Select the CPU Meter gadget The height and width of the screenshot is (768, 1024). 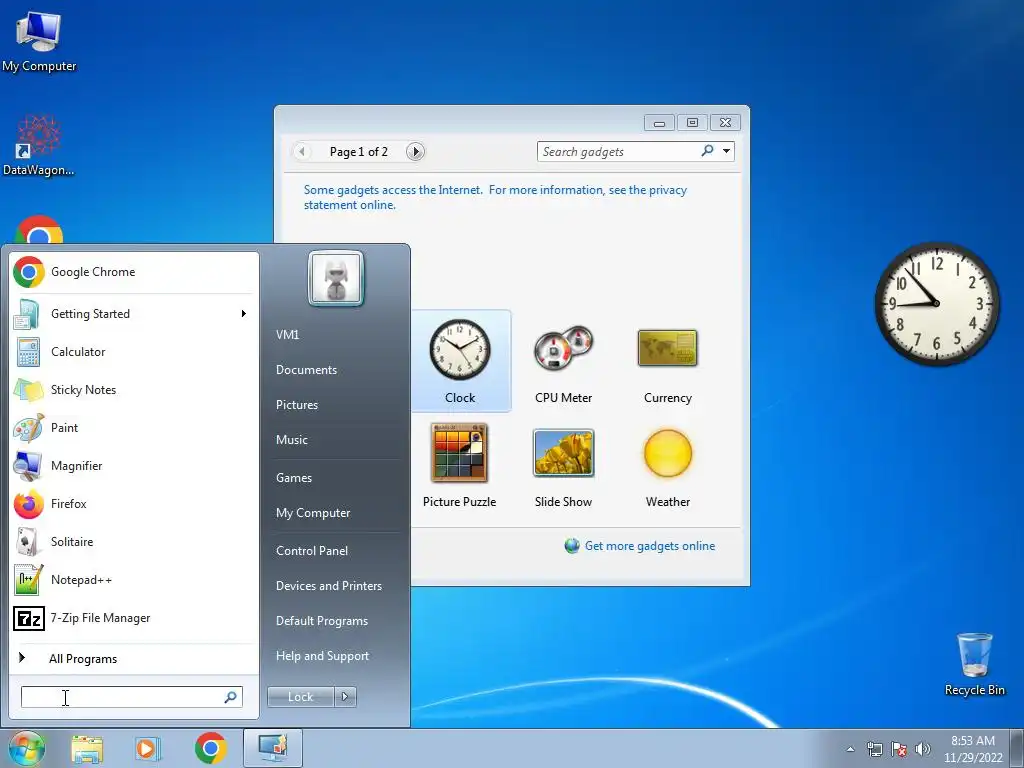click(x=563, y=364)
